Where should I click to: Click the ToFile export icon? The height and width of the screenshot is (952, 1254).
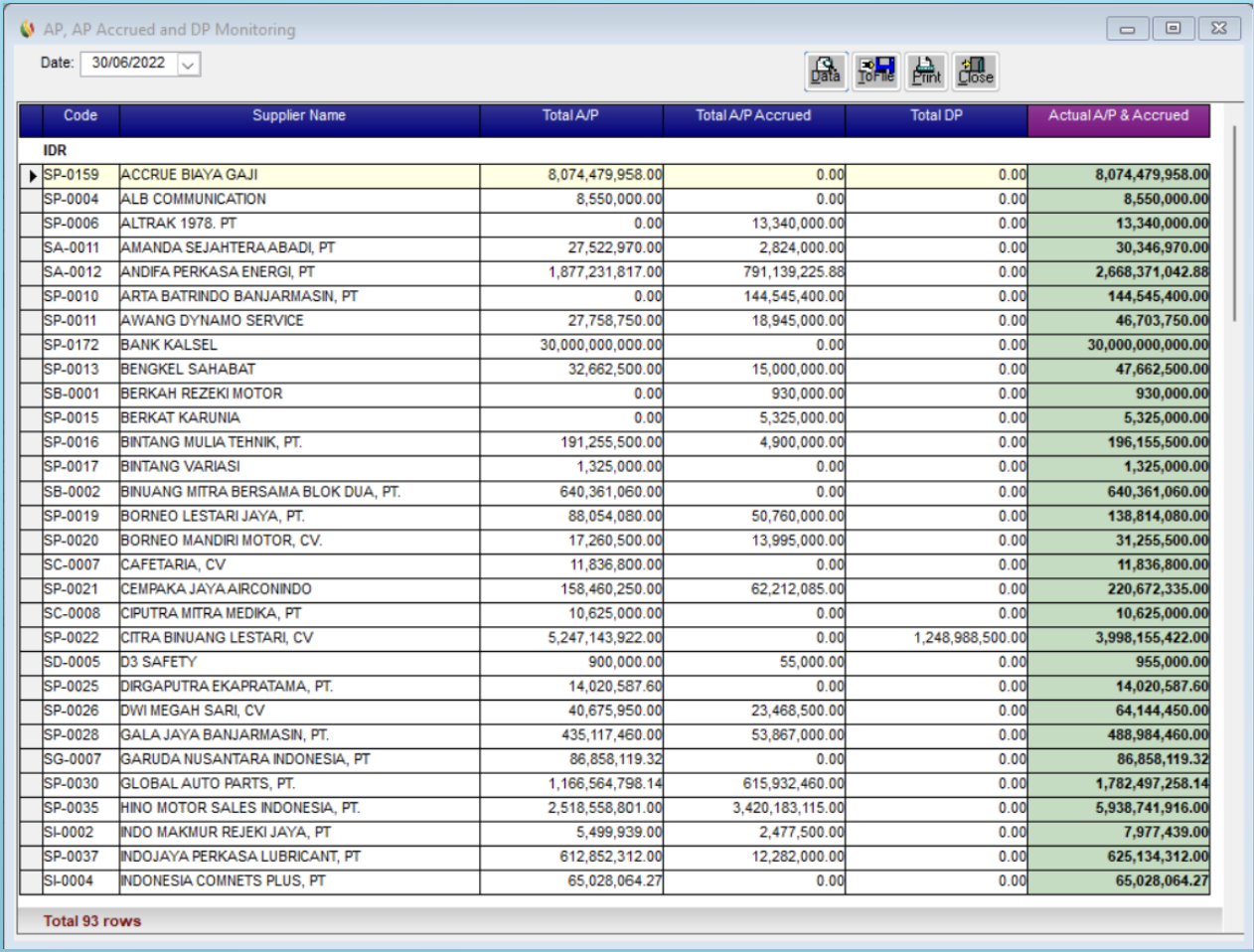tap(876, 72)
